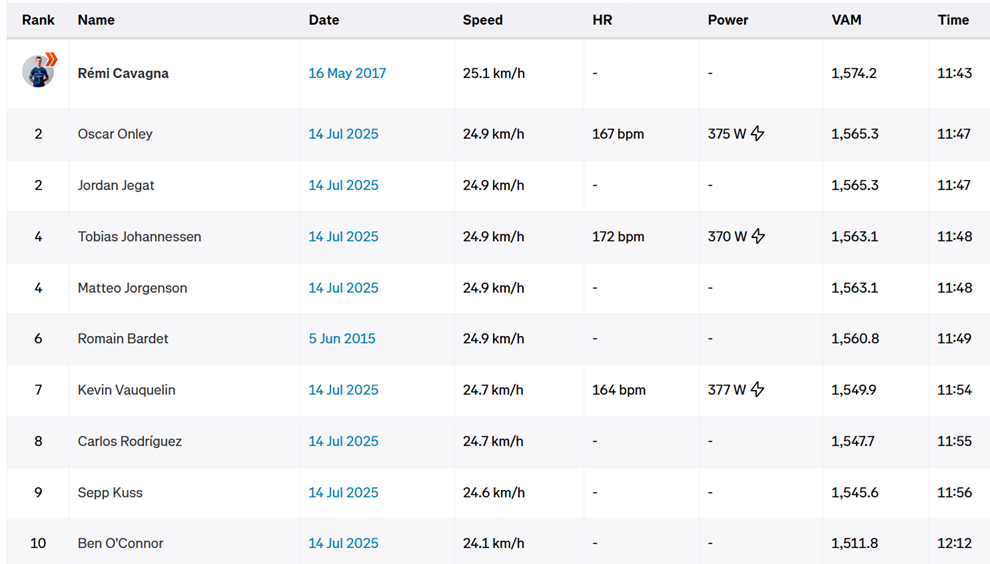Click the 1,560.8 VAM value
This screenshot has width=990, height=564.
tap(856, 339)
